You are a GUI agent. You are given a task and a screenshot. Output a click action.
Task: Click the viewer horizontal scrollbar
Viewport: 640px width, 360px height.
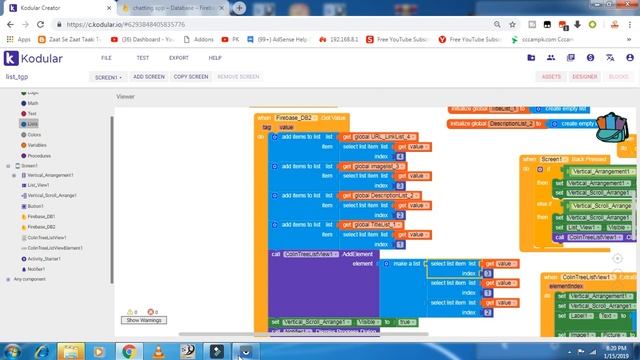303,334
